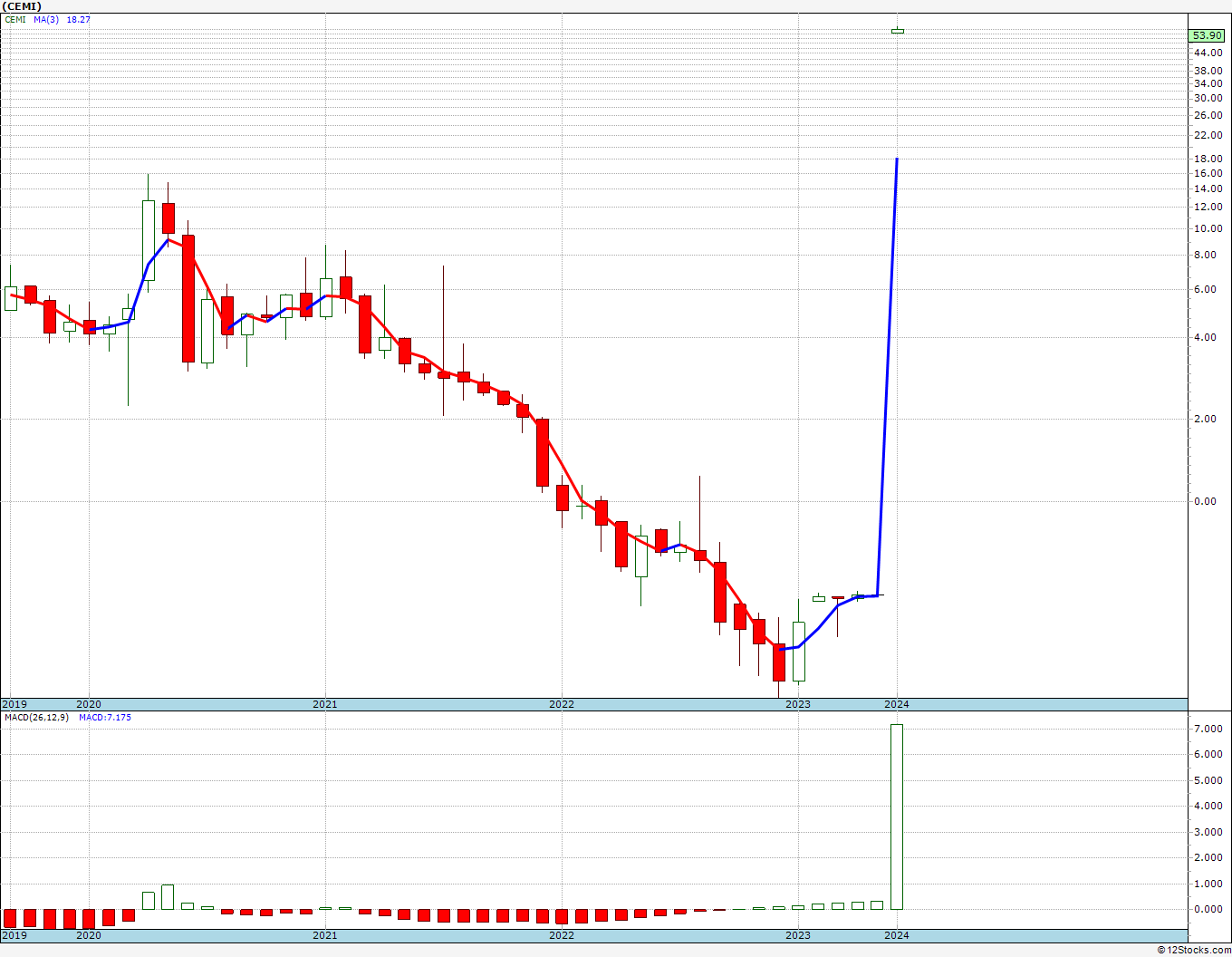Viewport: 1232px width, 957px height.
Task: Select 2020 on the MACD panel time axis
Action: click(x=89, y=935)
